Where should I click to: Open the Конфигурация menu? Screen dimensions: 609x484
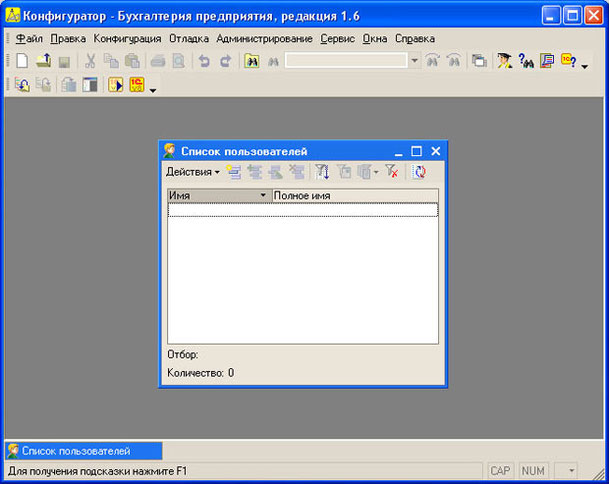click(127, 39)
